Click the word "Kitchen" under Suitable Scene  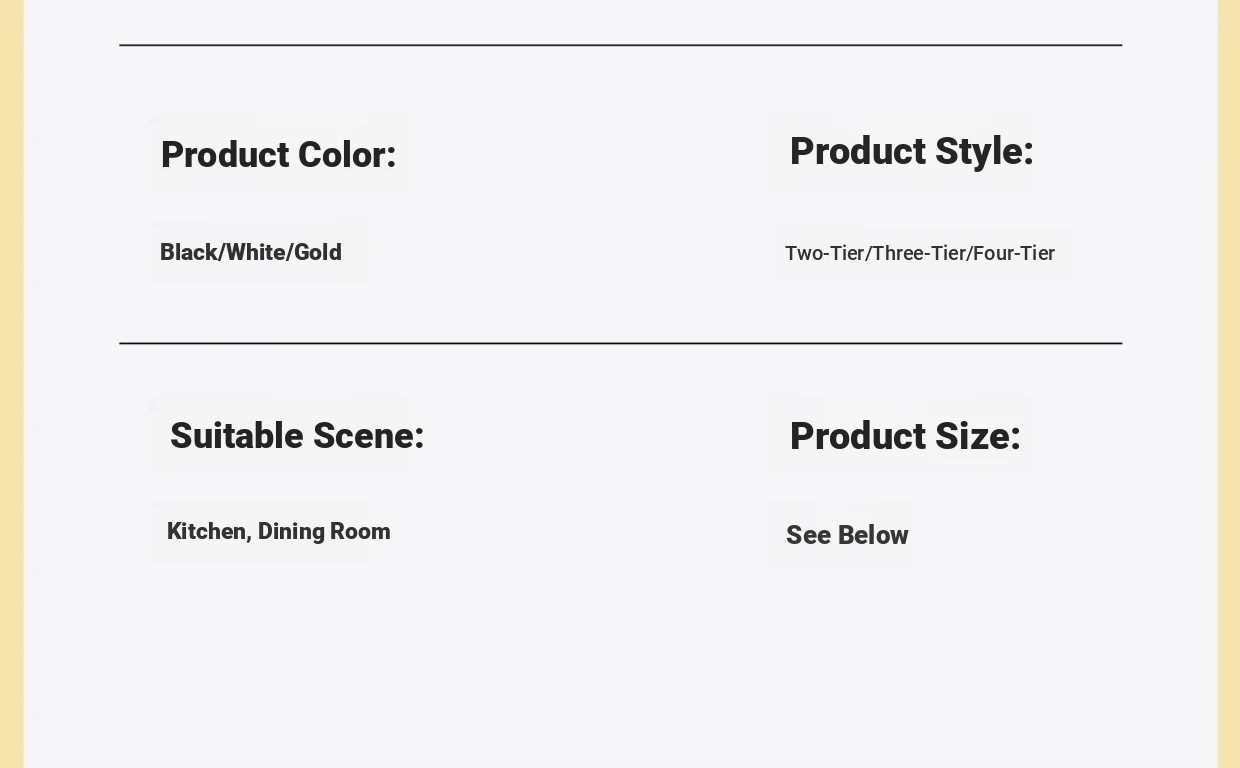click(207, 531)
